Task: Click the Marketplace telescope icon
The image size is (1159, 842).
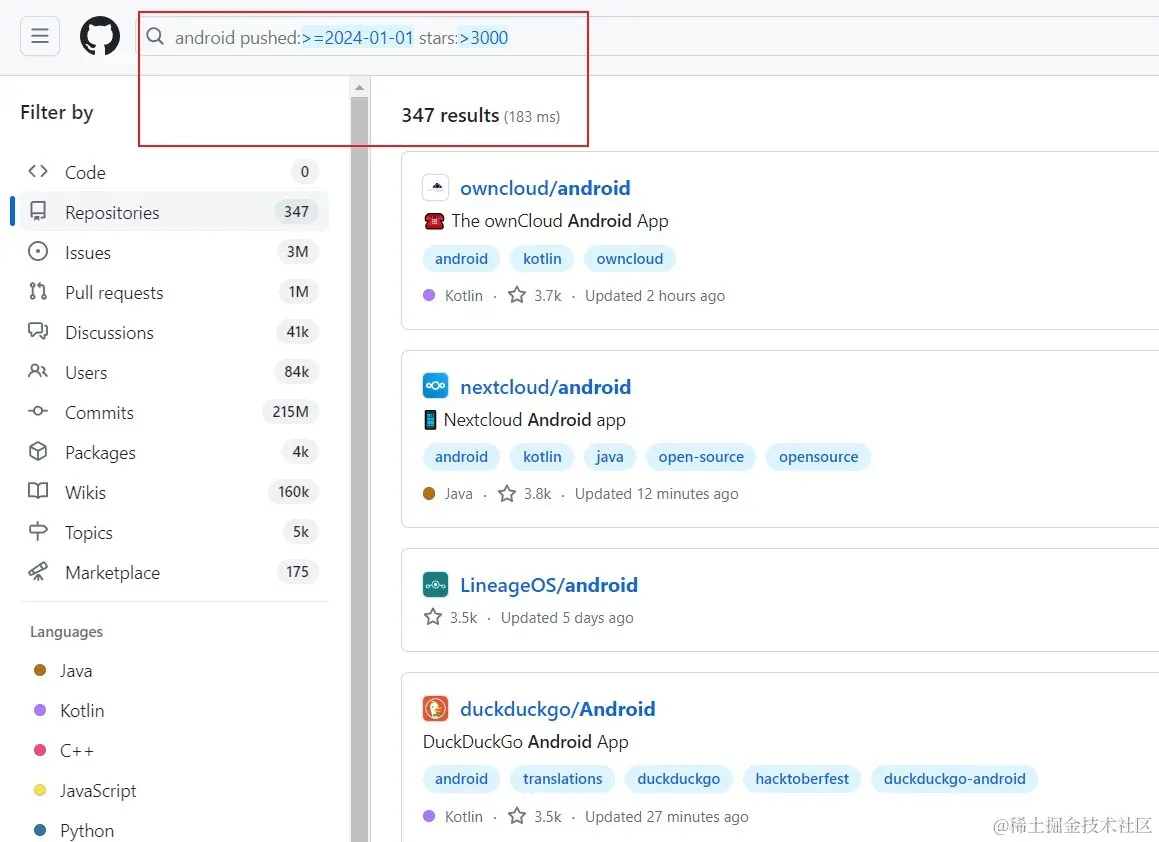Action: pos(38,571)
